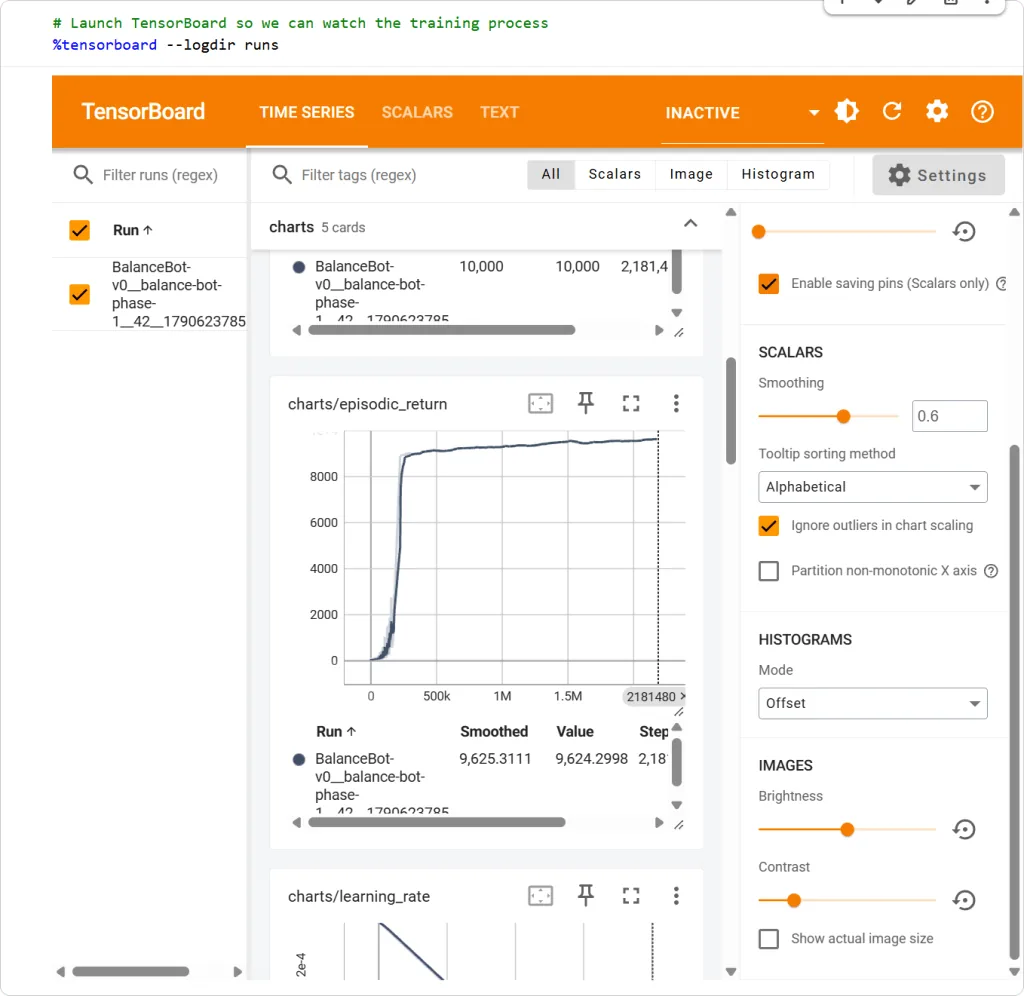Screen dimensions: 1024x996
Task: Uncheck the select-all runs checkbox
Action: coord(80,230)
